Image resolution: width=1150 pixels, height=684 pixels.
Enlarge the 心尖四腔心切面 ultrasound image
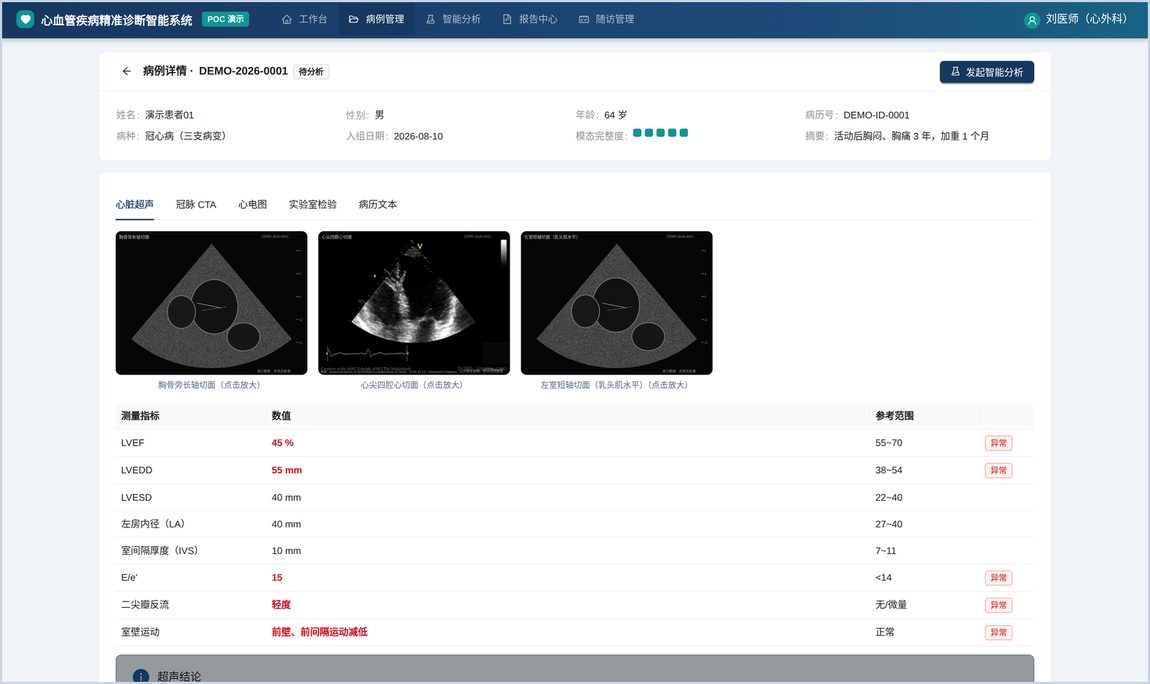414,303
